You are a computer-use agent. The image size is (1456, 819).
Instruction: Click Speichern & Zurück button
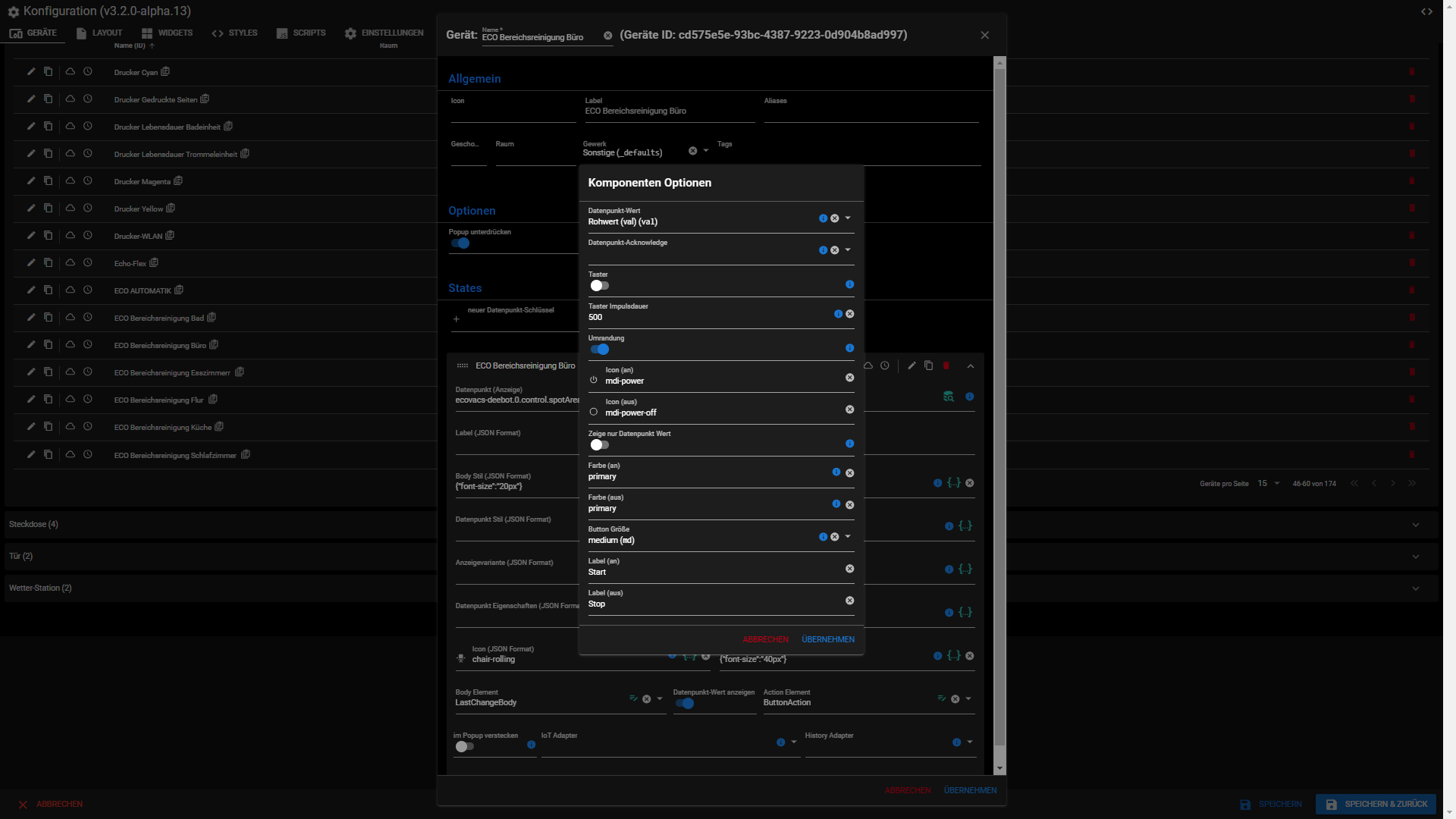[1376, 804]
